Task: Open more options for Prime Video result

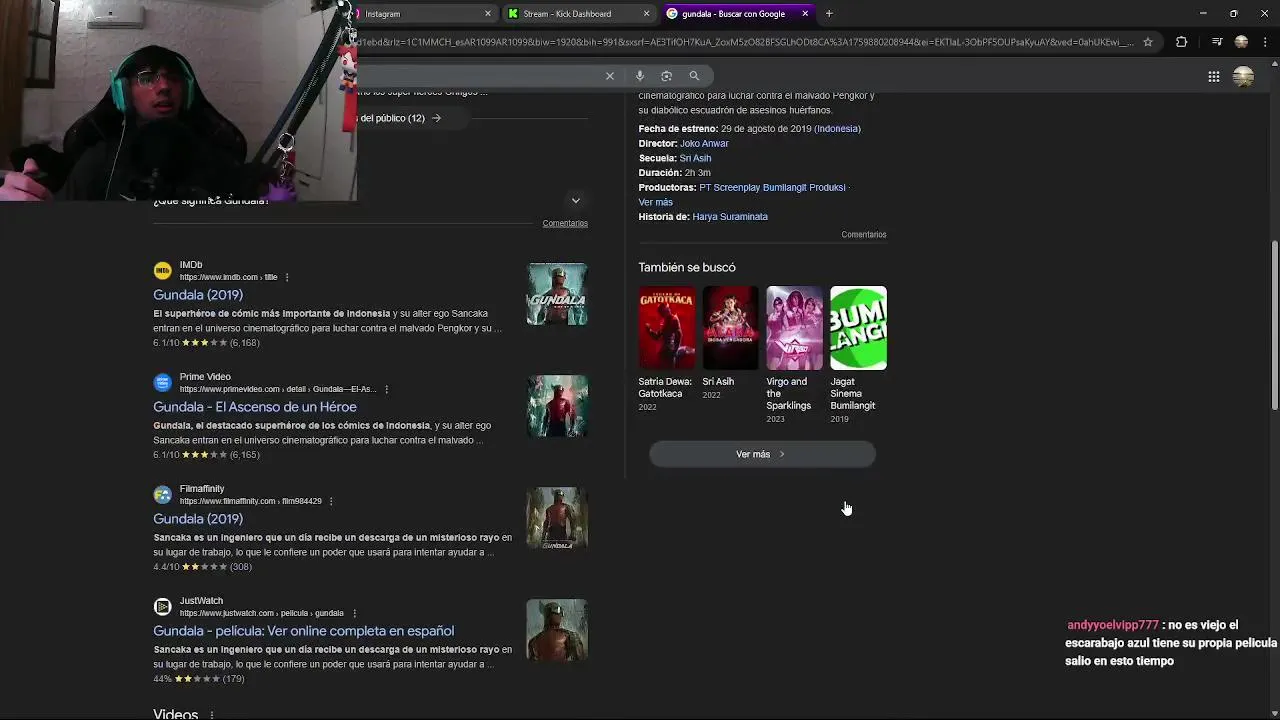Action: pos(386,389)
